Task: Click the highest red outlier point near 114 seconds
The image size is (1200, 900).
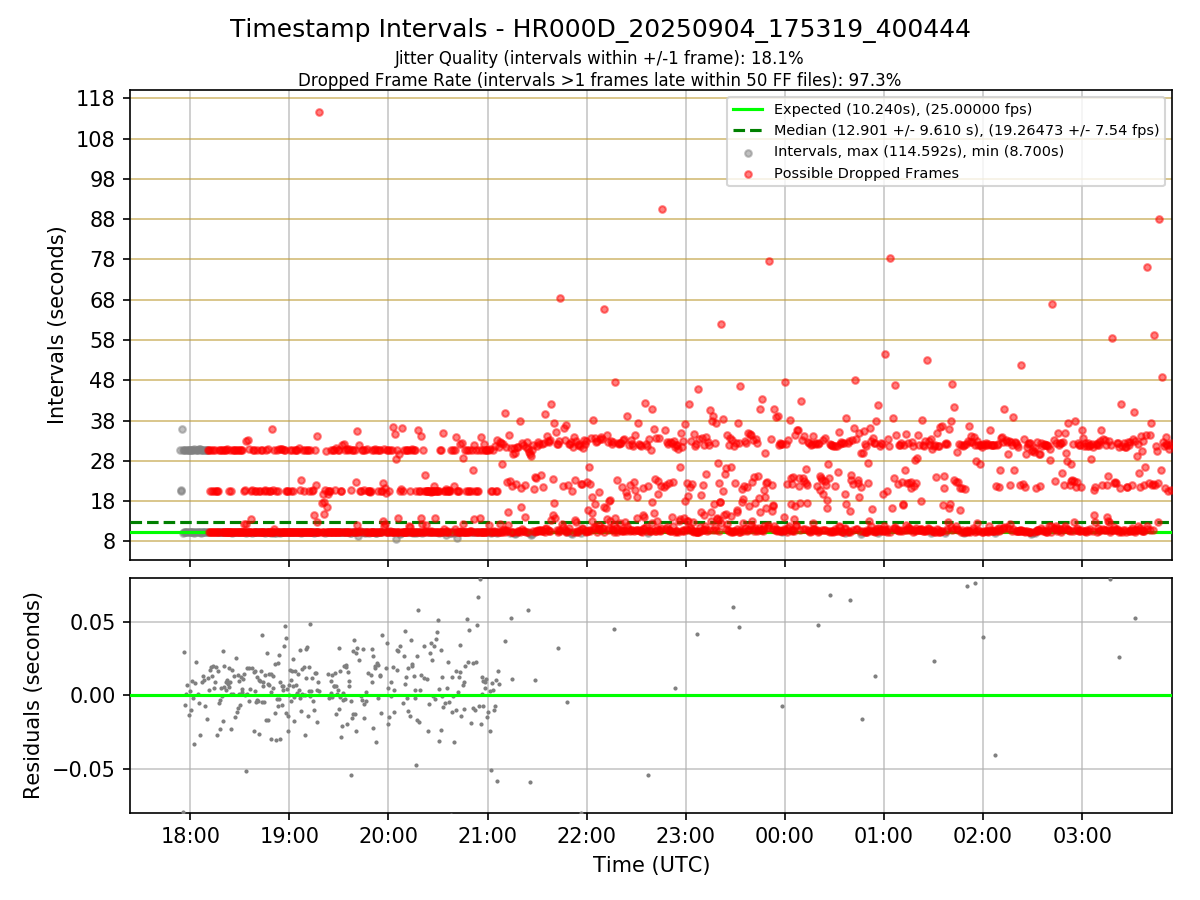Action: coord(319,112)
